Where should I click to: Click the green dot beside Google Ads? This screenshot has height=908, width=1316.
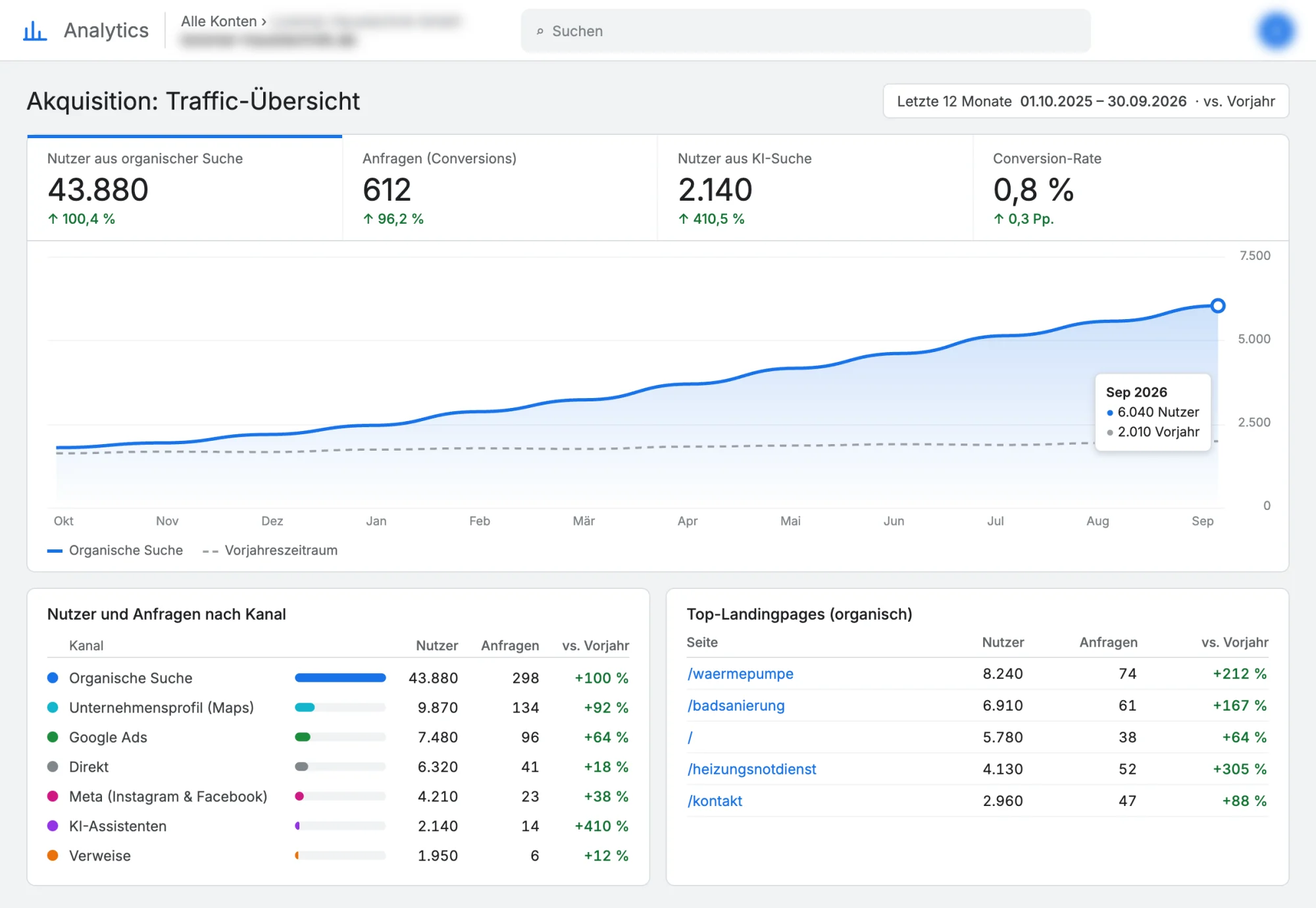point(53,737)
